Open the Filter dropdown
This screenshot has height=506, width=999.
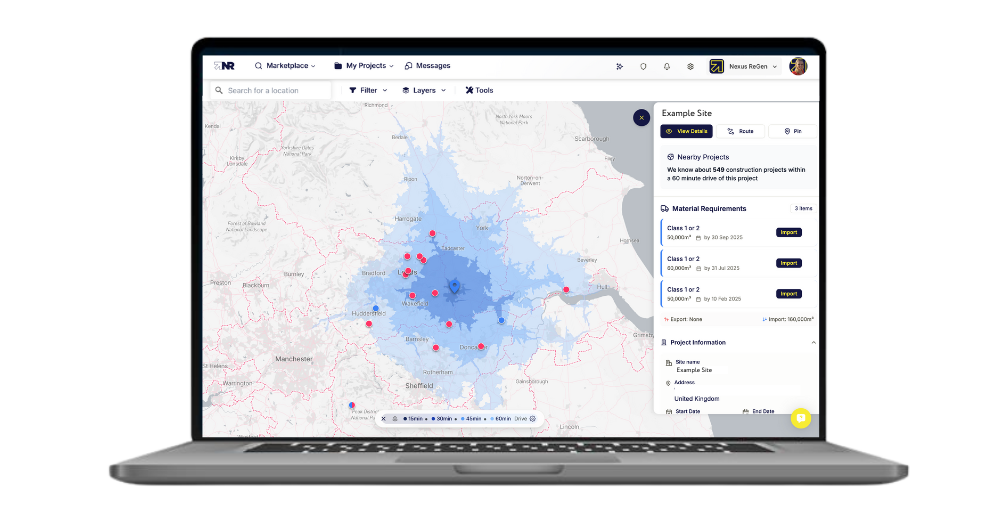368,90
